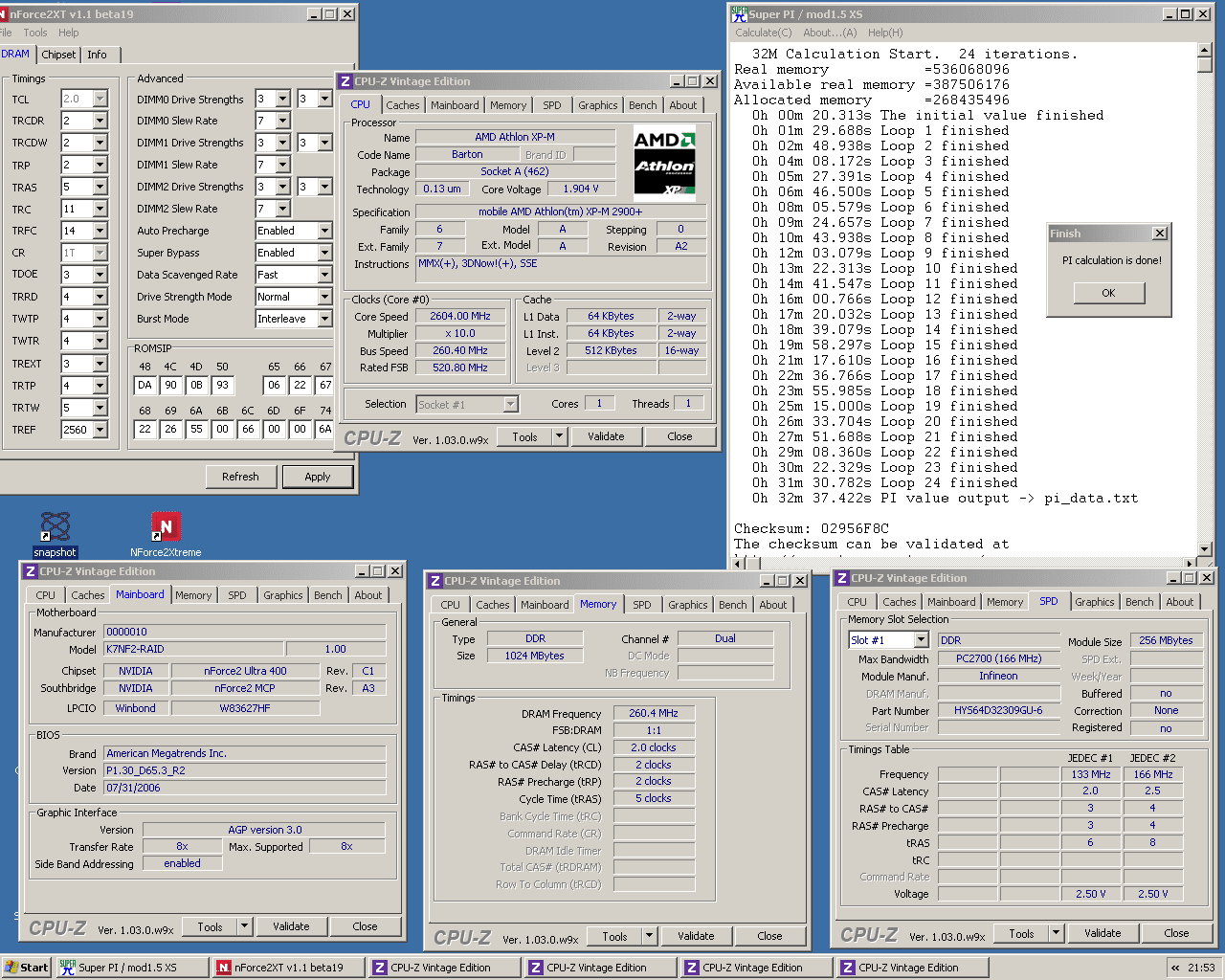Image resolution: width=1225 pixels, height=980 pixels.
Task: Confirm the PI calculation done dialog with OK
Action: click(1108, 293)
